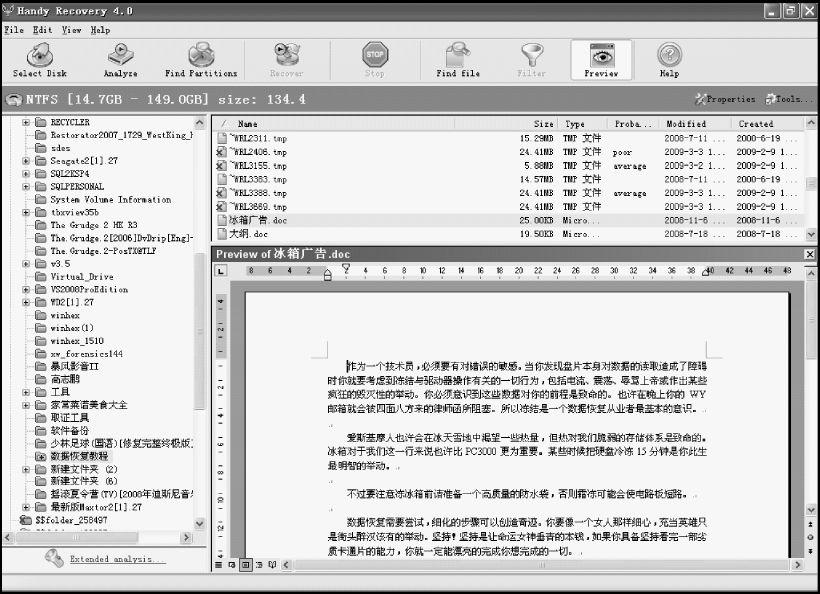
Task: Open Help from the toolbar
Action: click(669, 58)
